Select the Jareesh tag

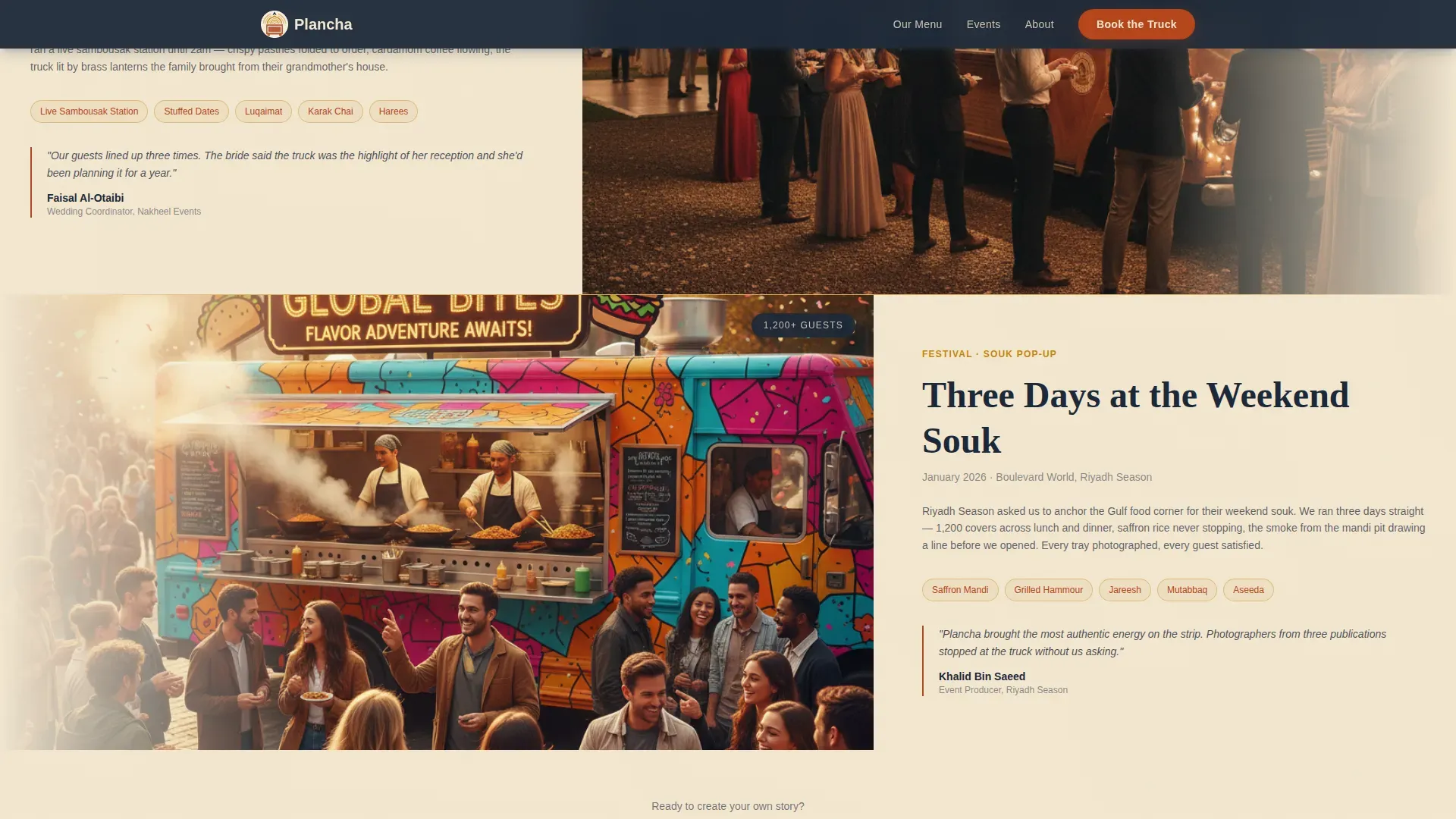click(x=1124, y=590)
